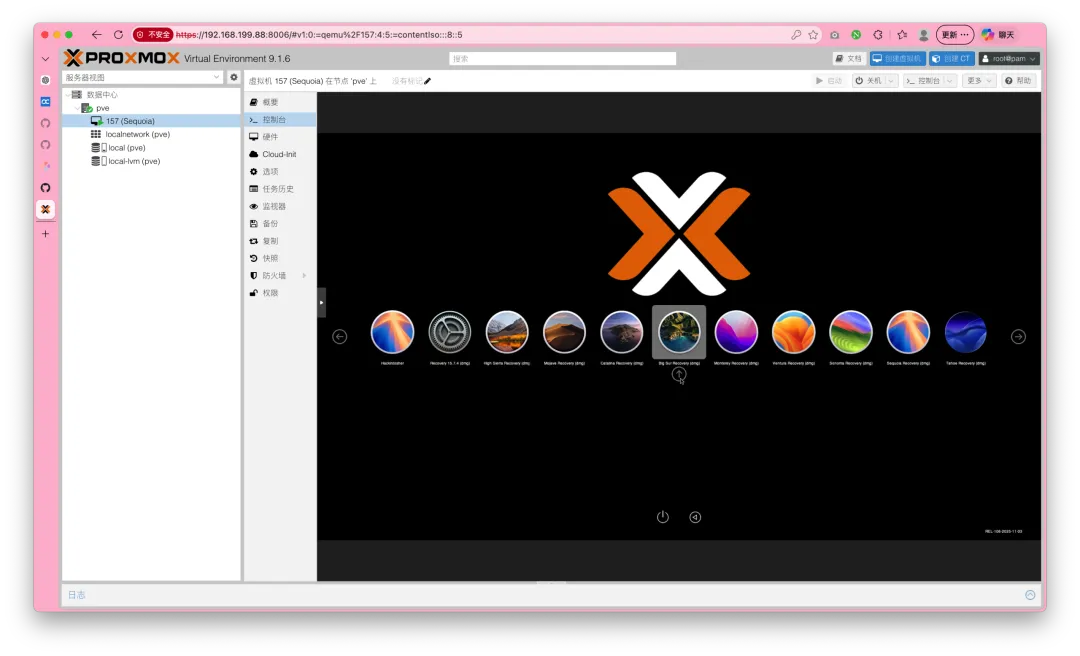Reload the page with the refresh icon
Viewport: 1080px width, 656px height.
(x=118, y=34)
